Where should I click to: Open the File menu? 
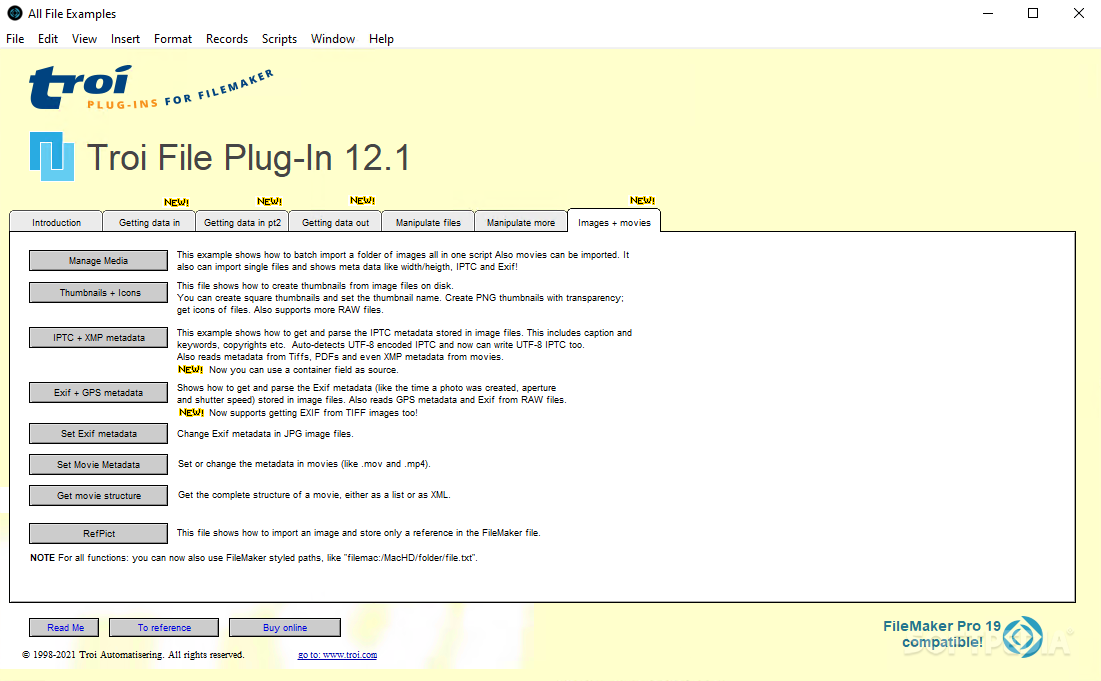pyautogui.click(x=15, y=39)
